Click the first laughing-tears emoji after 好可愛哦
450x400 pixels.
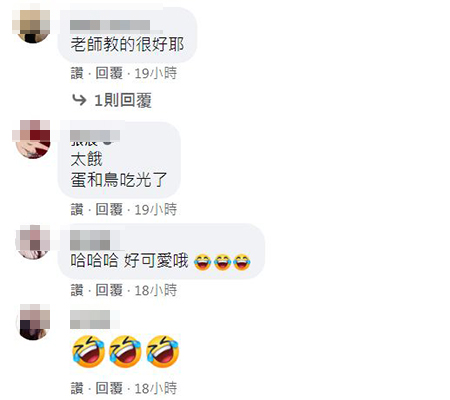(x=202, y=262)
